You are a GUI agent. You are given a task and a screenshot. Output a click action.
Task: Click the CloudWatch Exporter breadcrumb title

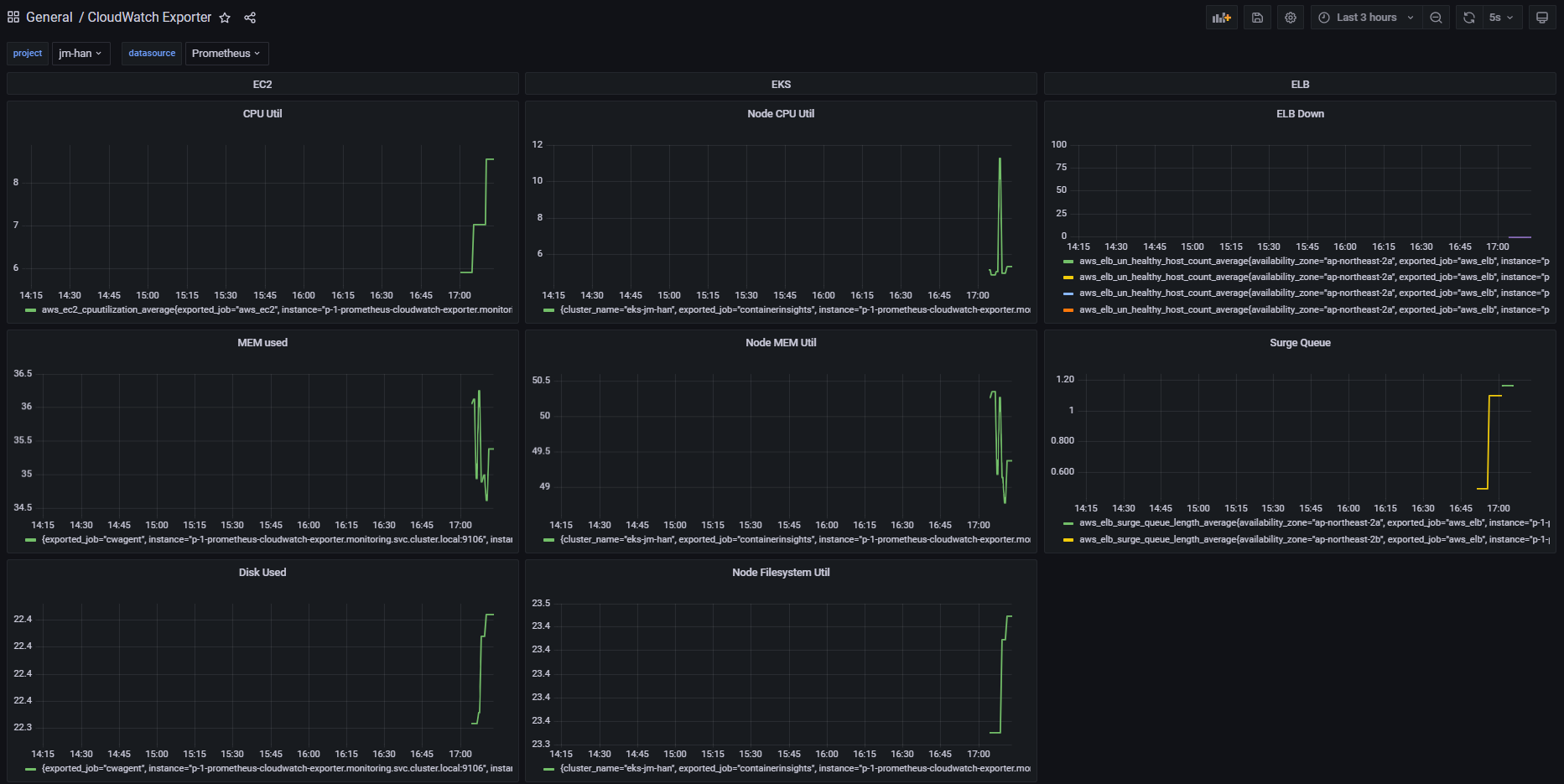[x=149, y=18]
